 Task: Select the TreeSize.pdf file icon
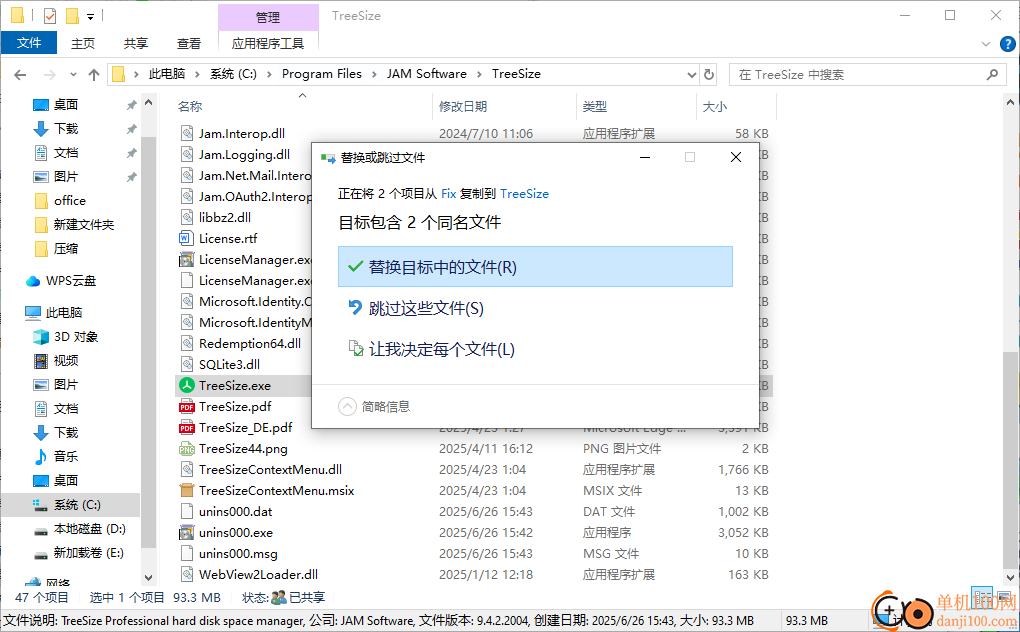coord(187,407)
